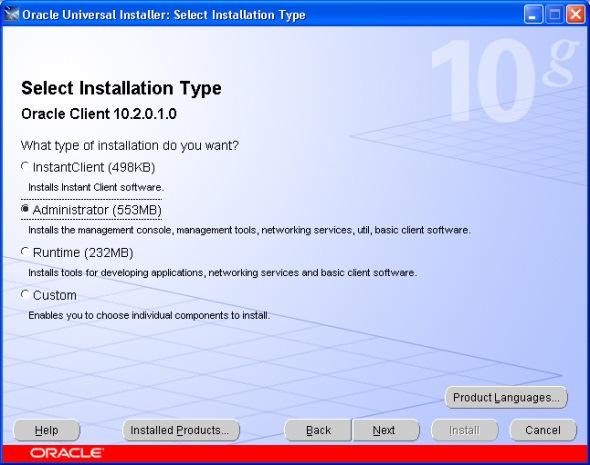Click the Administrator description about management console
The width and height of the screenshot is (590, 465).
tap(249, 229)
